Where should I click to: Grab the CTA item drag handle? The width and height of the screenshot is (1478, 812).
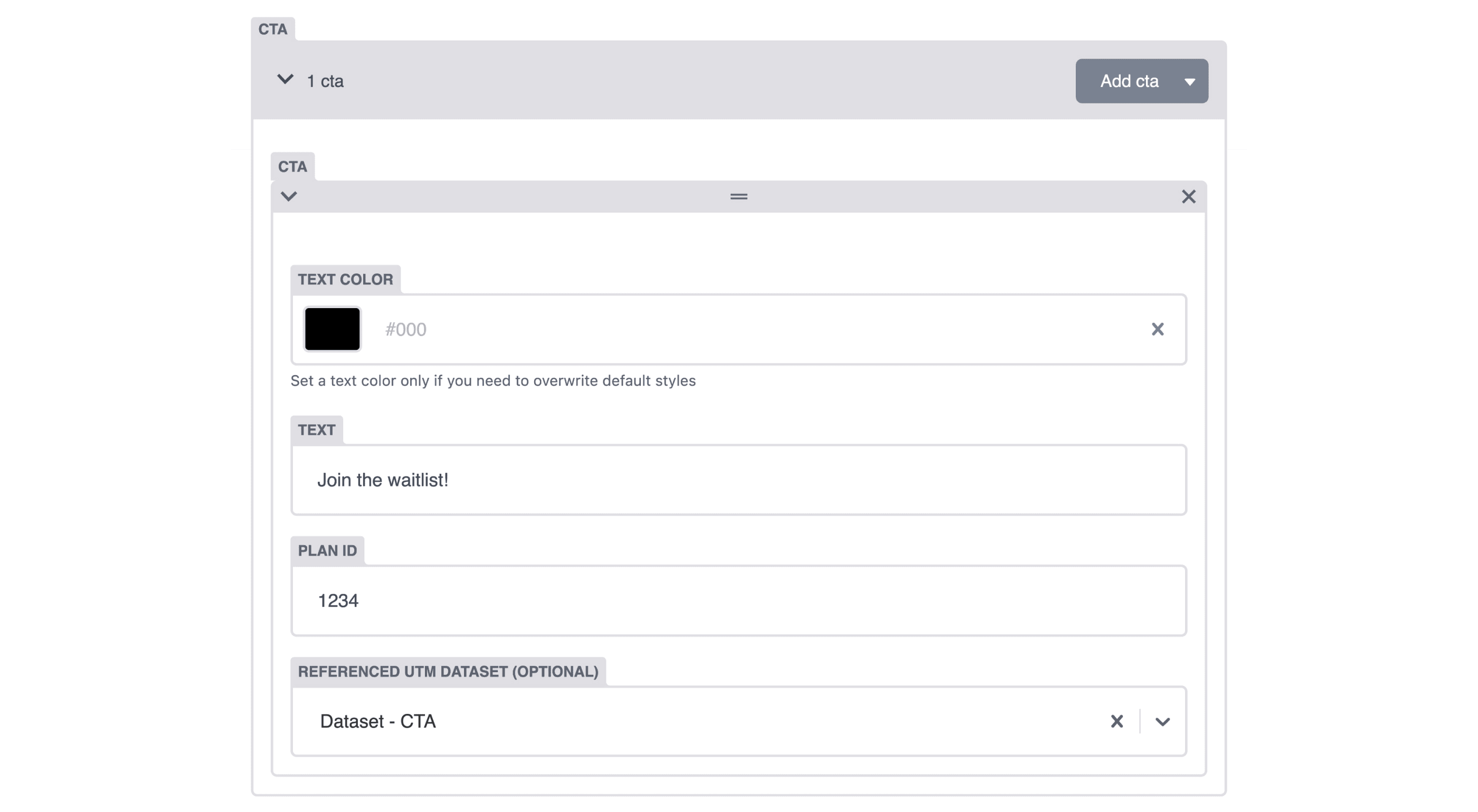(739, 197)
